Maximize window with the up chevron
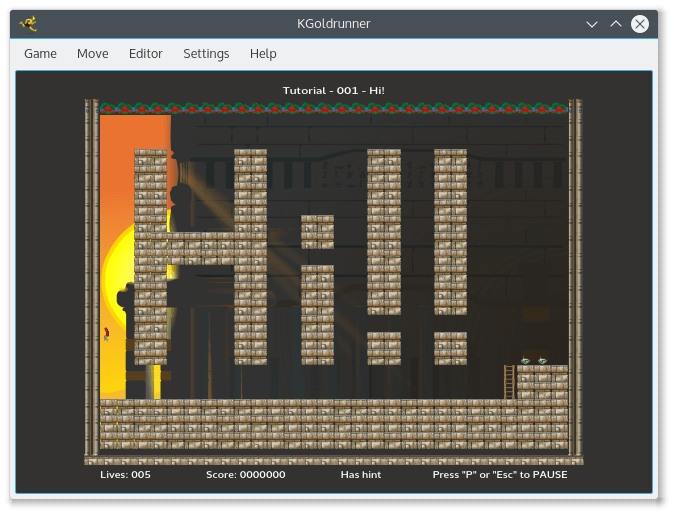 (x=616, y=24)
